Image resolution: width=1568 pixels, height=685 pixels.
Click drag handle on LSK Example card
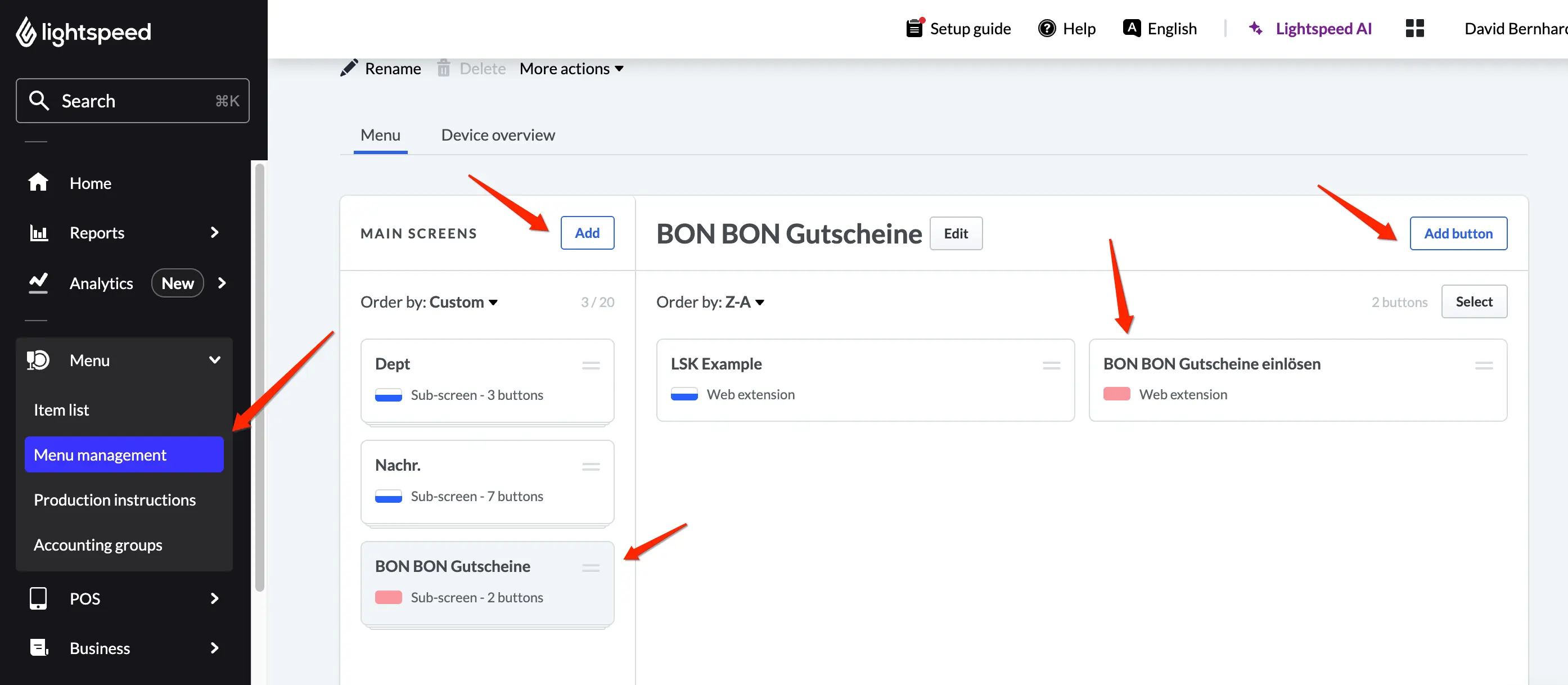(1051, 366)
